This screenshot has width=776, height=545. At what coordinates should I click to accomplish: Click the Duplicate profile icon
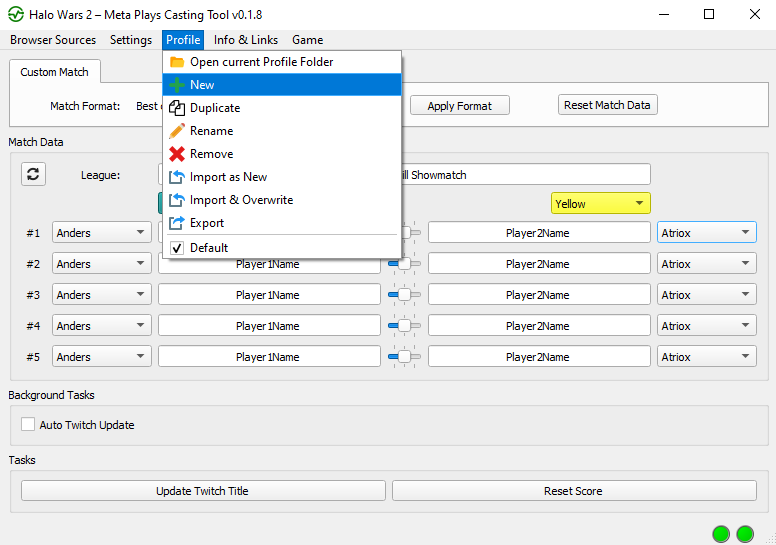tap(177, 108)
